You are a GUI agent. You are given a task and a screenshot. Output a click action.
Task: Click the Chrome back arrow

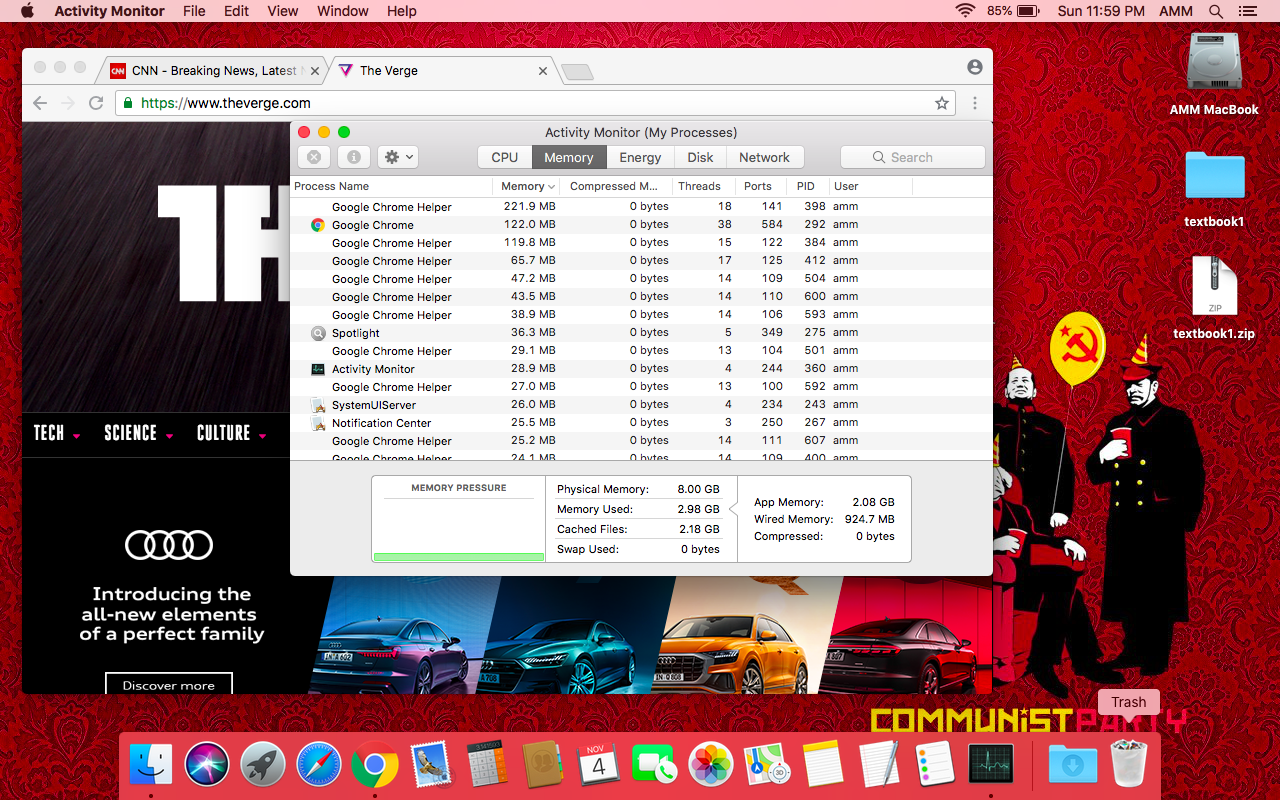(x=40, y=103)
